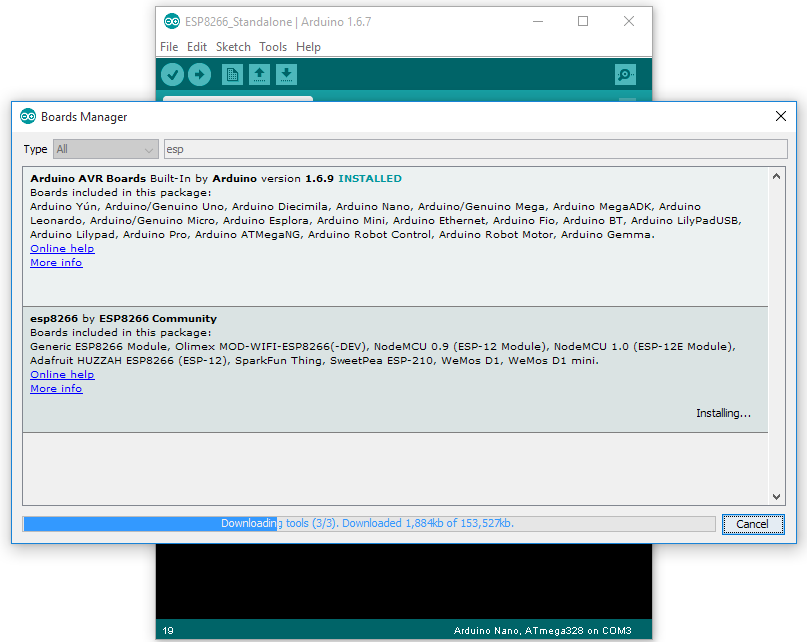Open More info under Arduino AVR Boards
Image resolution: width=807 pixels, height=642 pixels.
[56, 263]
